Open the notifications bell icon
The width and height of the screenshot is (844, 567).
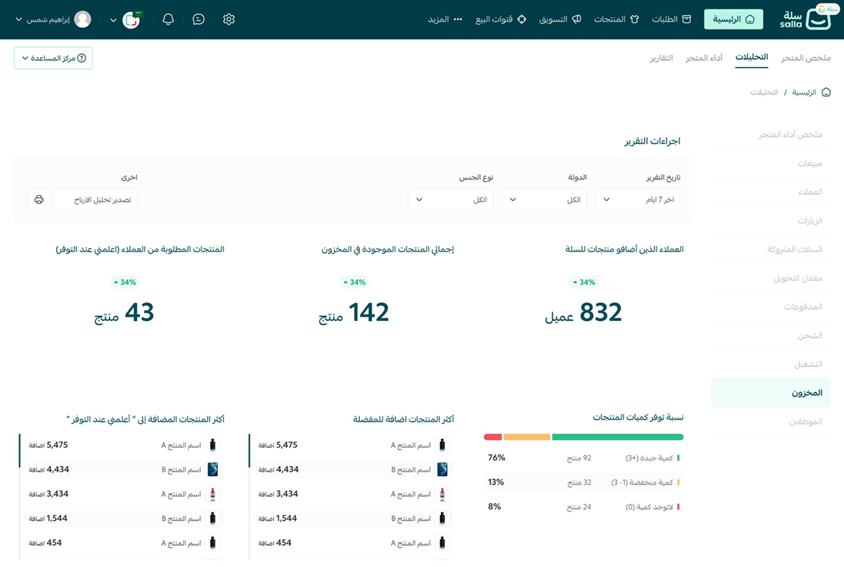(168, 19)
